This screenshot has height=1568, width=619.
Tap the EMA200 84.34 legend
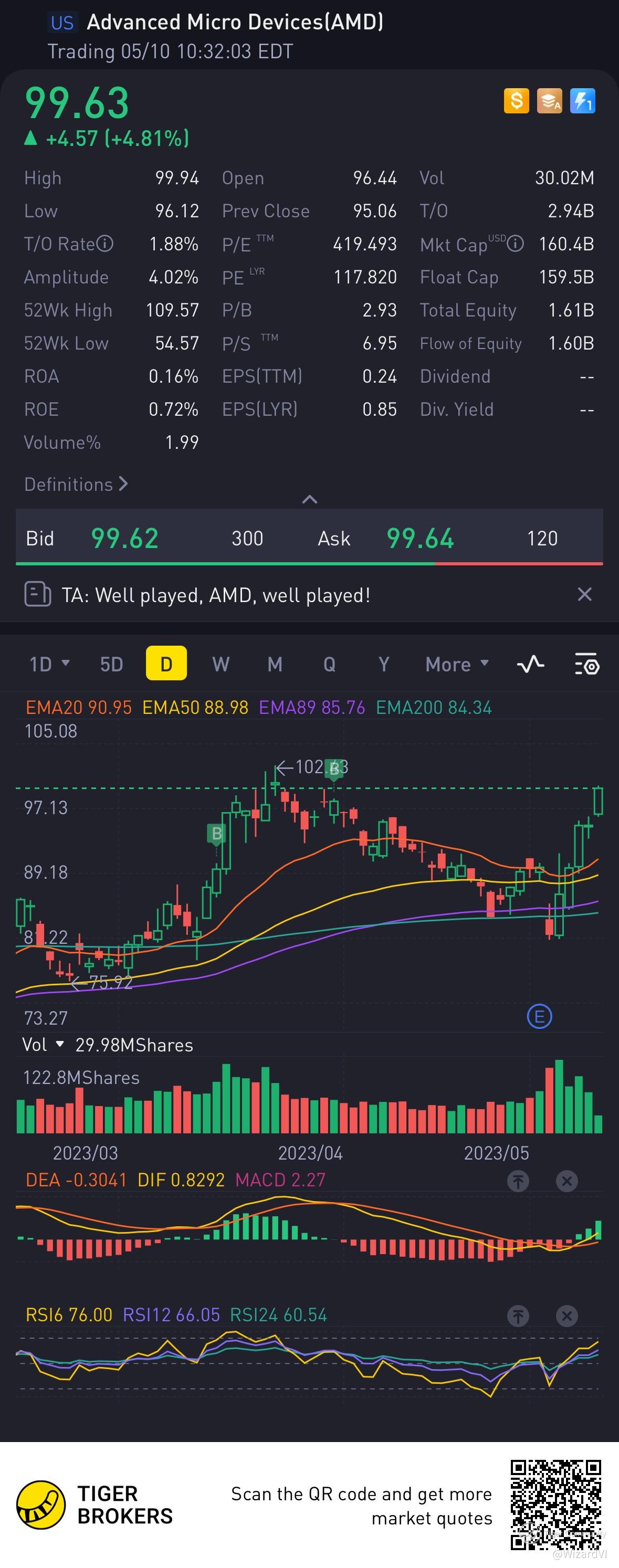pos(433,707)
